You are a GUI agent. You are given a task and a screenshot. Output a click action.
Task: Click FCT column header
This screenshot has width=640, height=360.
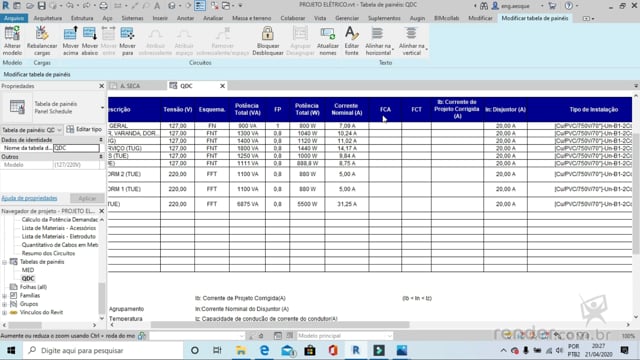[x=416, y=109]
